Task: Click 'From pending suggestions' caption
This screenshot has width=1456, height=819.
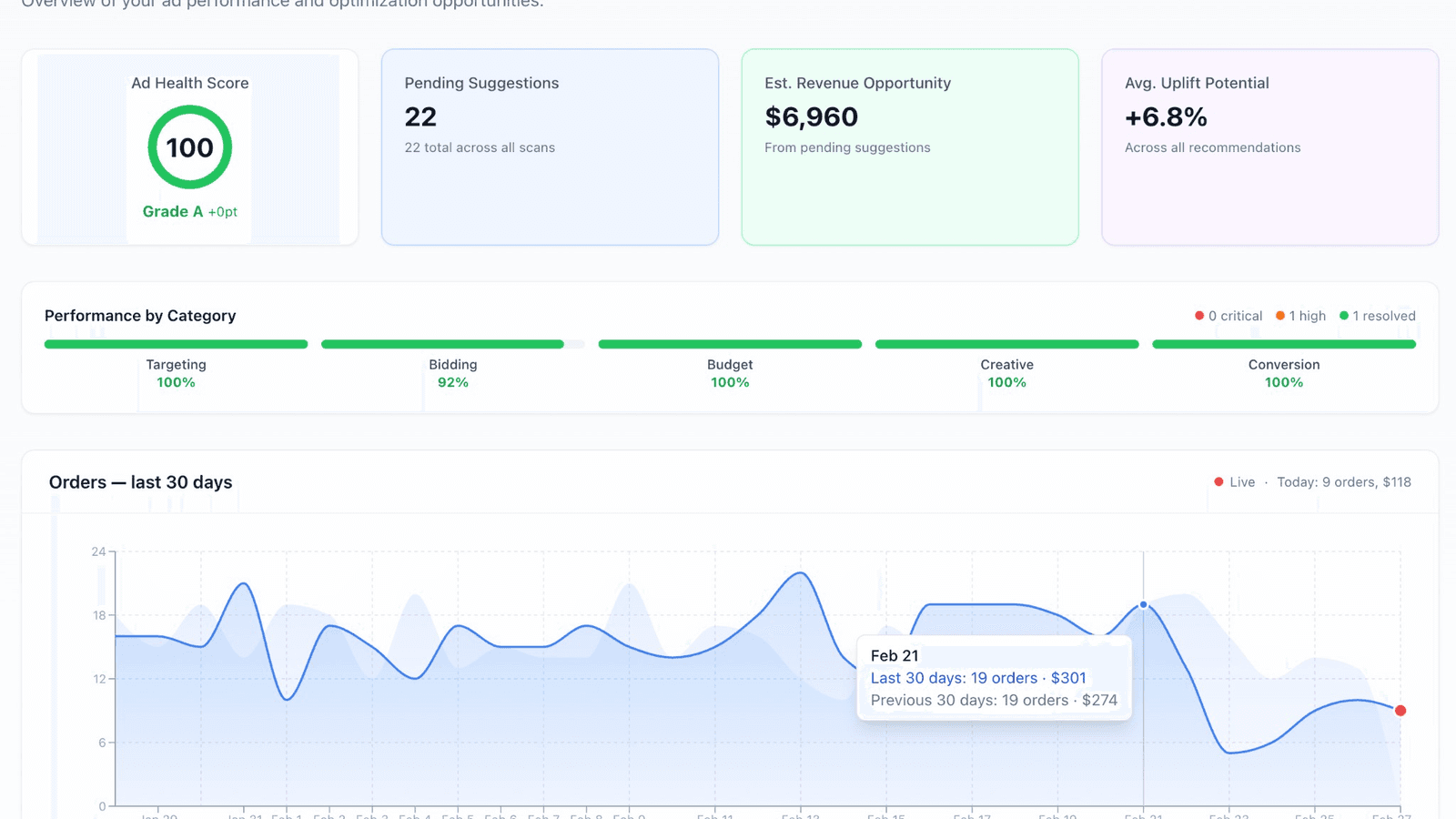Action: [x=847, y=147]
